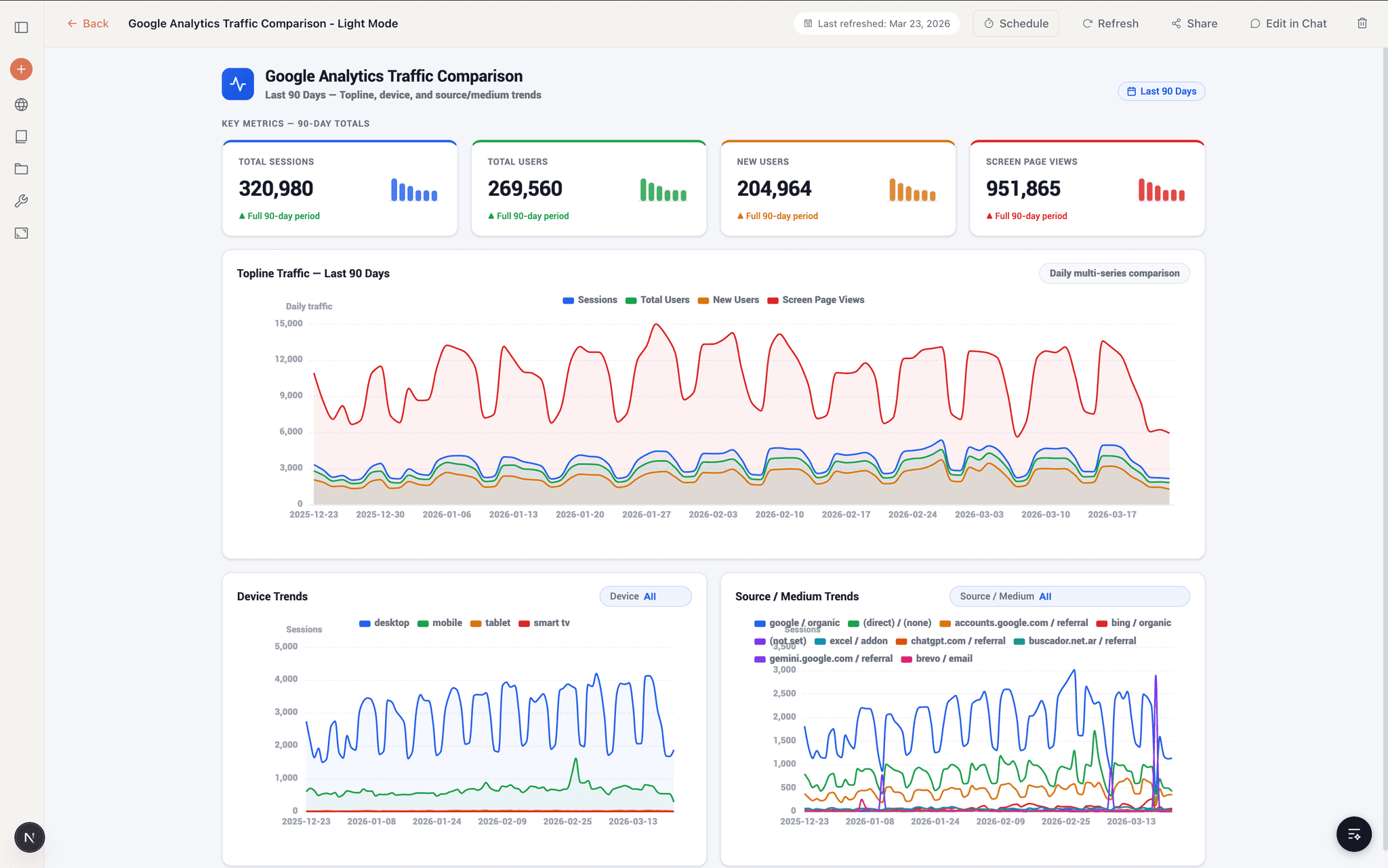Open the Device All filter dropdown
The image size is (1388, 868).
(645, 596)
